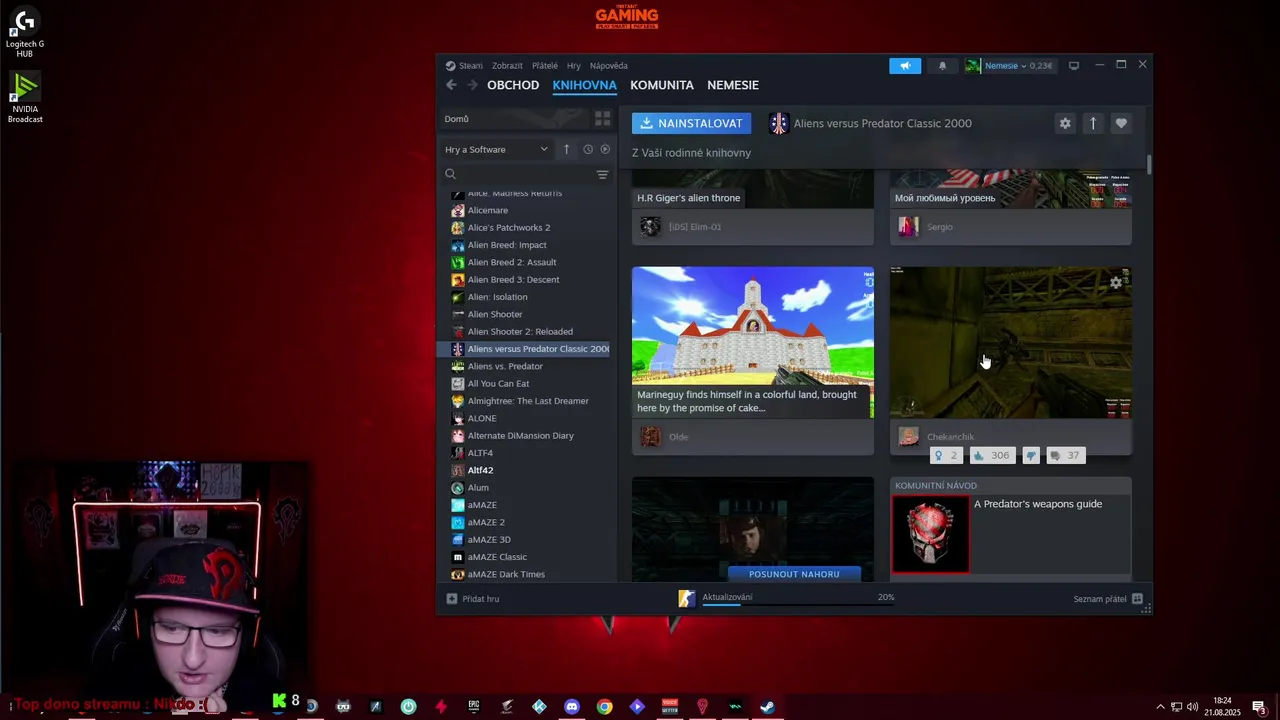Open comments showing 37 on screenshot
The height and width of the screenshot is (720, 1280).
pos(1065,455)
